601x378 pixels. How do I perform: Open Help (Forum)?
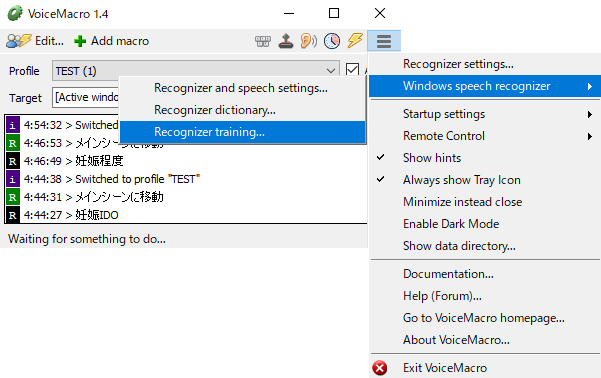485,296
